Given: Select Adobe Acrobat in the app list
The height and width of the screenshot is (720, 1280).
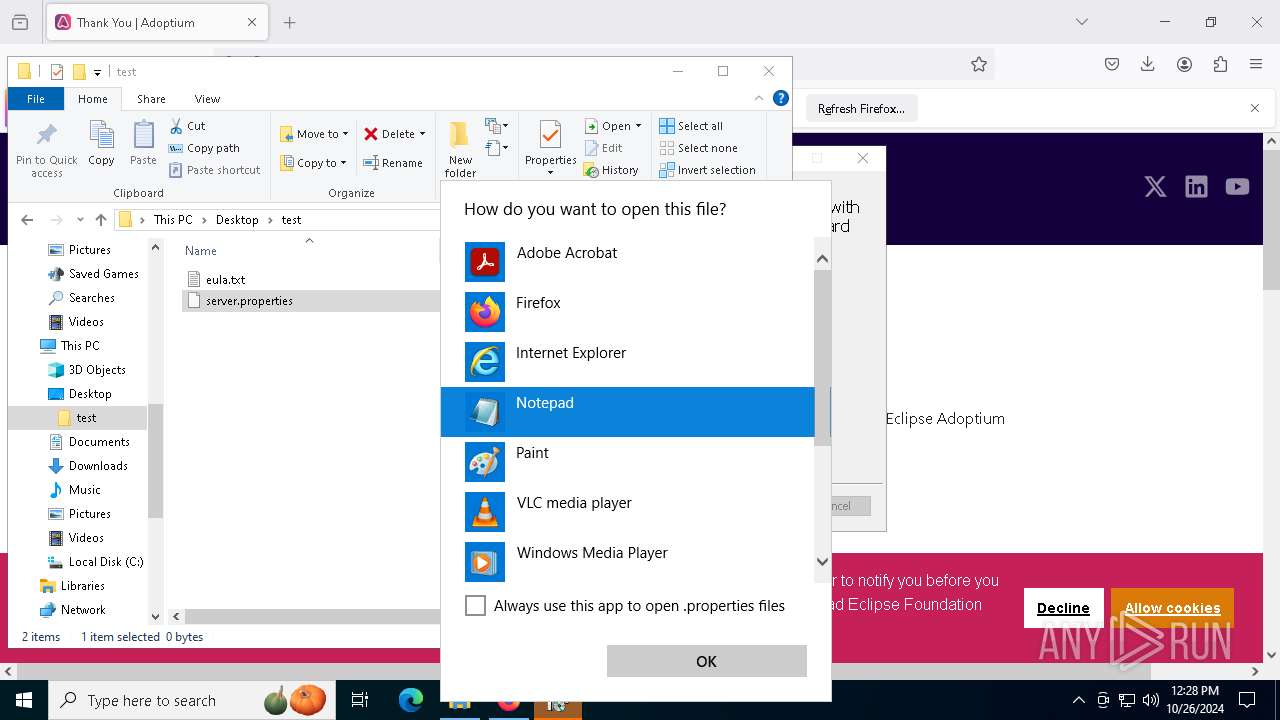Looking at the screenshot, I should tap(628, 262).
